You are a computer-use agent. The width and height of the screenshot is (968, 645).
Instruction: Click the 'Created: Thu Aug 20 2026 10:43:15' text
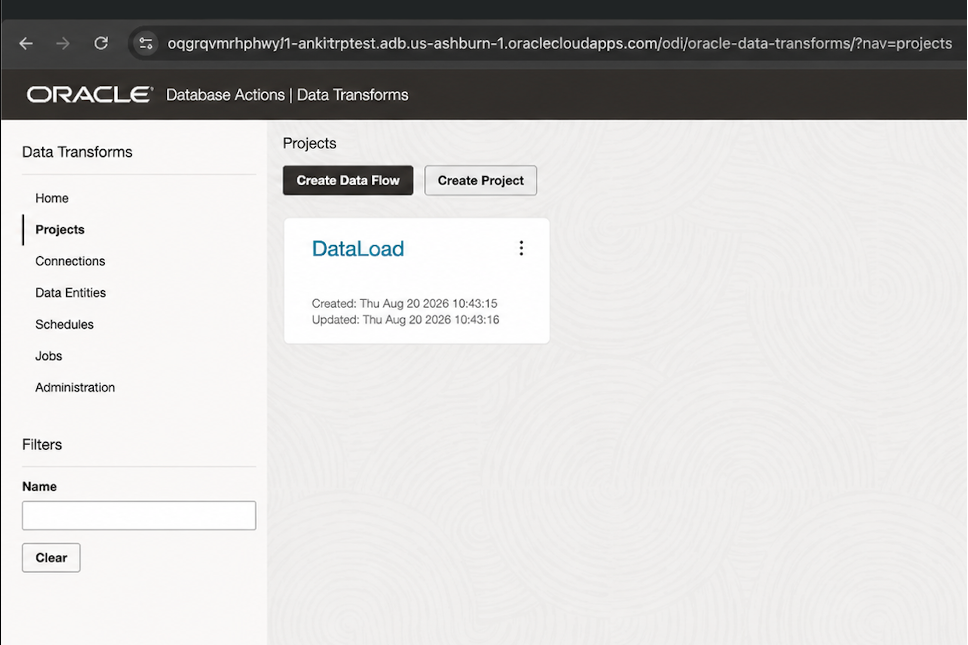pyautogui.click(x=404, y=304)
